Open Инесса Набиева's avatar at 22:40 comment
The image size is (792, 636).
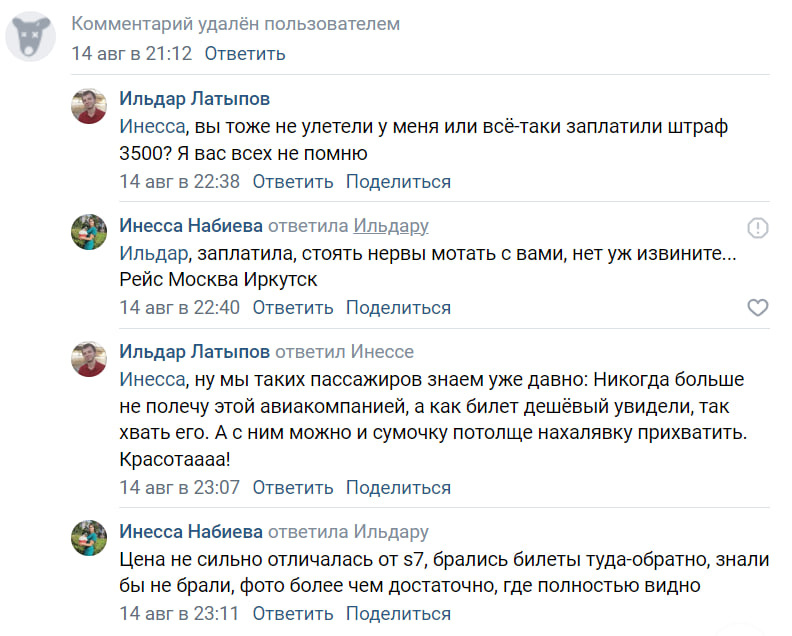click(x=89, y=232)
